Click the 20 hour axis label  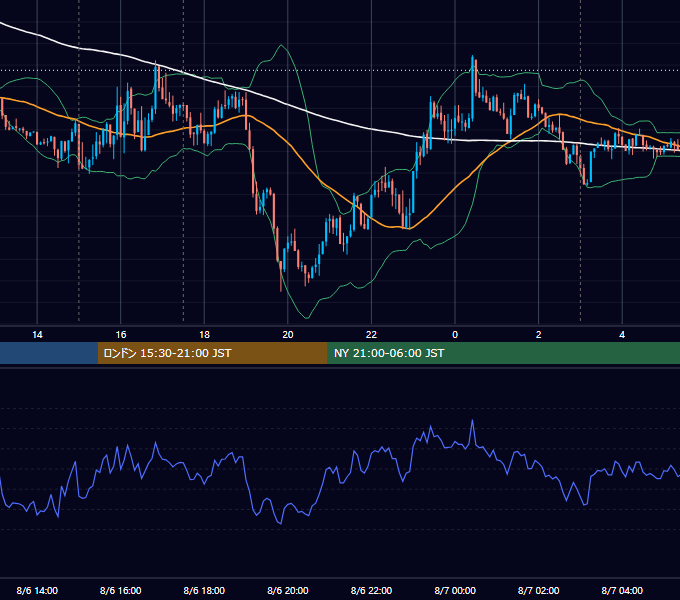pos(288,335)
